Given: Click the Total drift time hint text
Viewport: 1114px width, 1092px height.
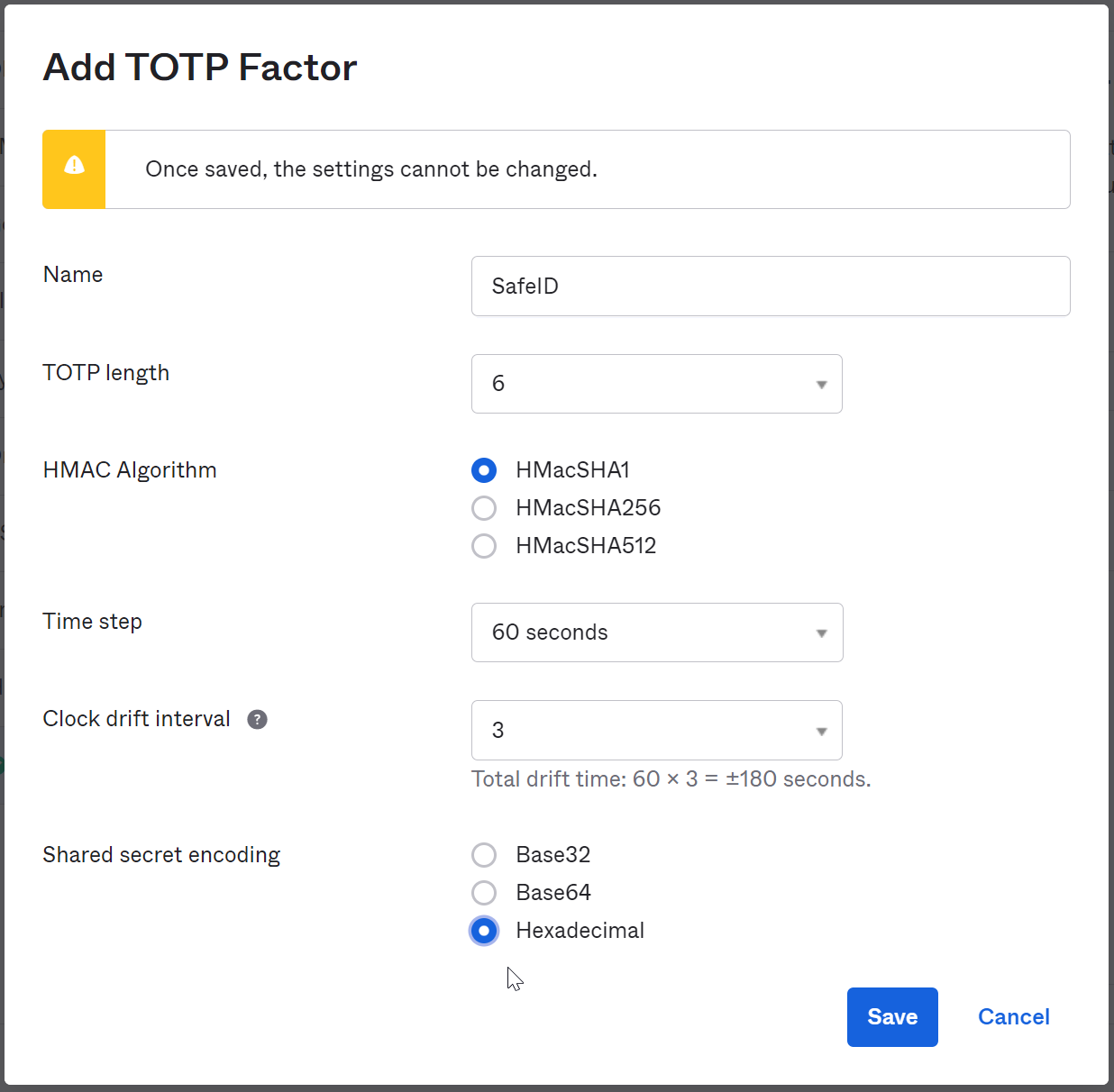Looking at the screenshot, I should (x=671, y=779).
